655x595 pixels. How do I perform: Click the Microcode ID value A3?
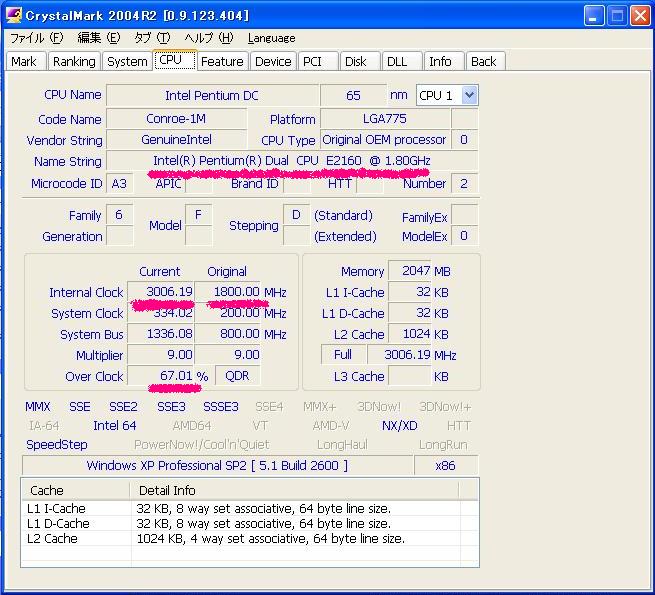pyautogui.click(x=119, y=183)
